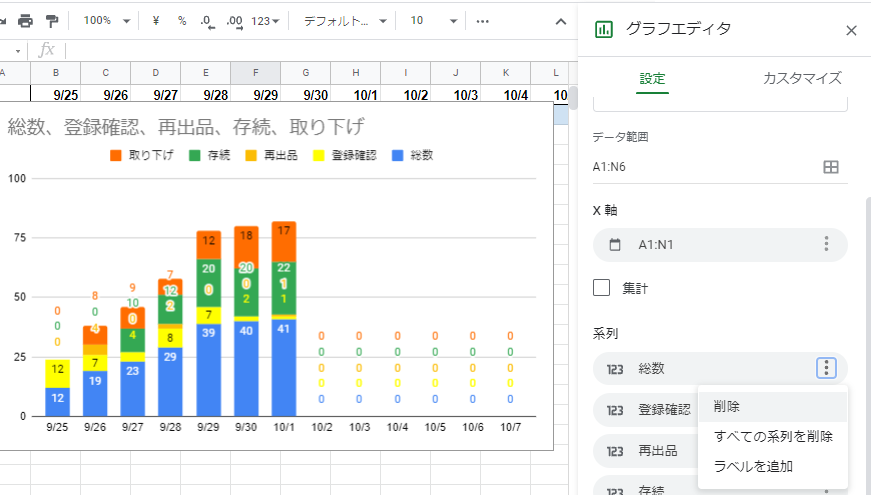
Task: Select 削除 in the series menu
Action: click(772, 407)
